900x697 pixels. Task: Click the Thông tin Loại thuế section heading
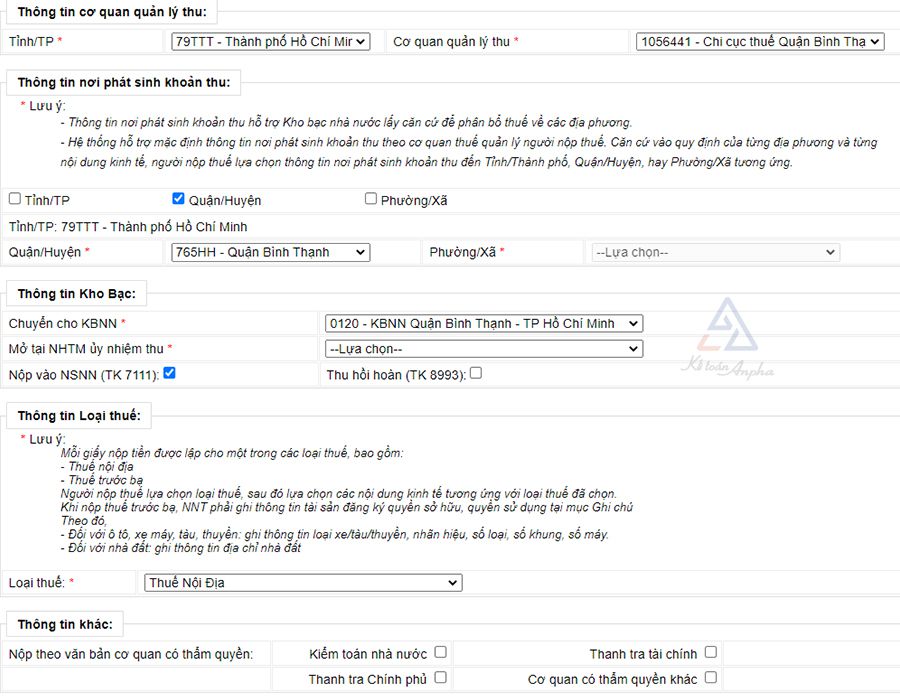[x=79, y=415]
